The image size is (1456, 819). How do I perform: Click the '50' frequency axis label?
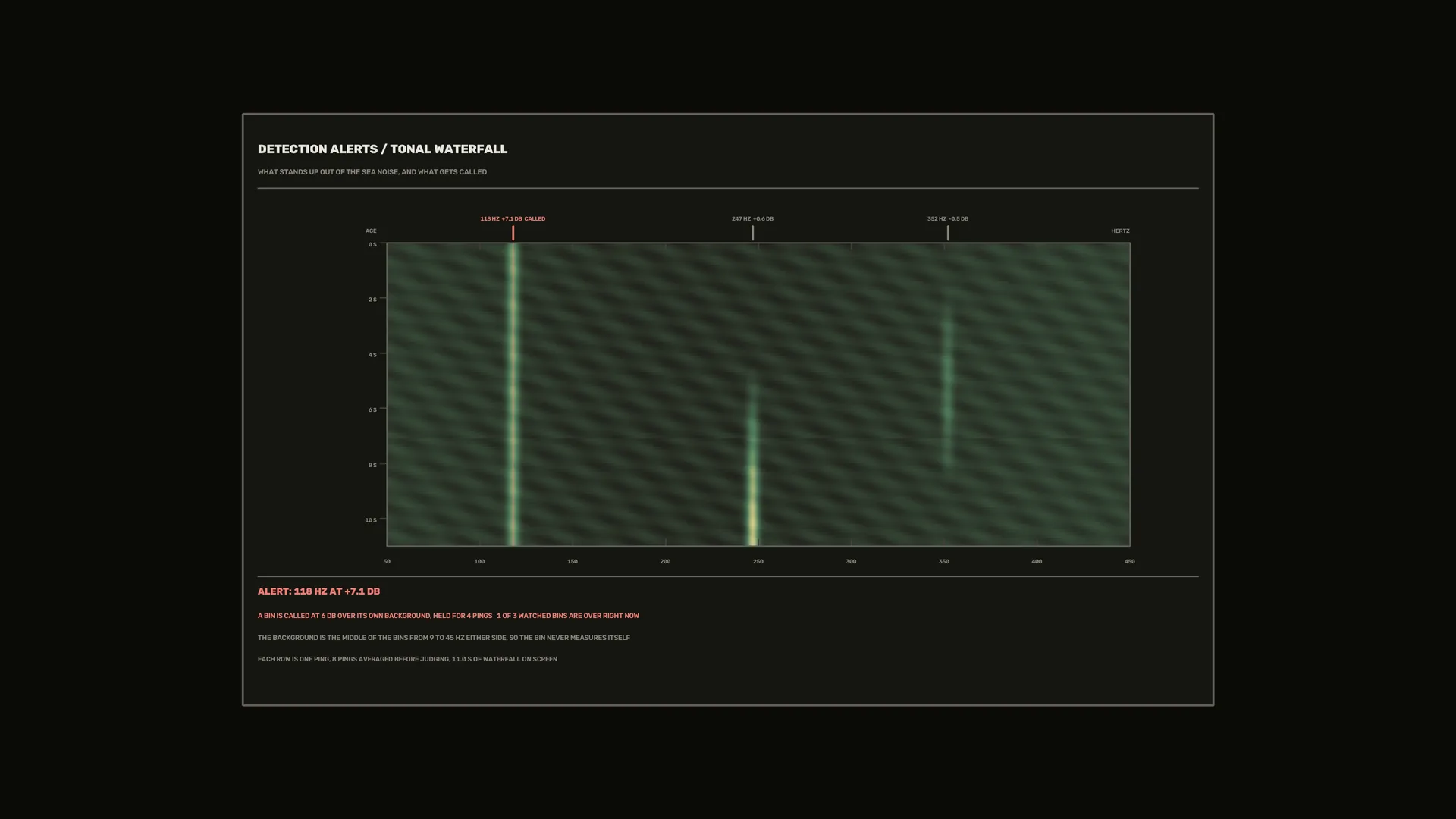[387, 562]
